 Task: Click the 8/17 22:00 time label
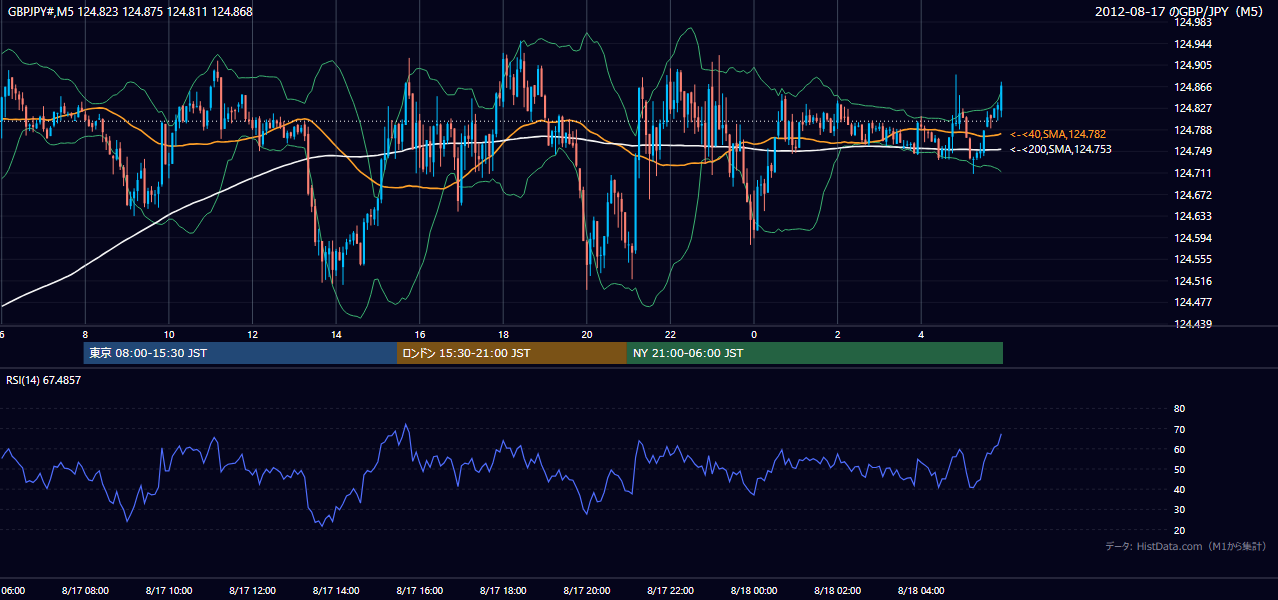pos(669,591)
